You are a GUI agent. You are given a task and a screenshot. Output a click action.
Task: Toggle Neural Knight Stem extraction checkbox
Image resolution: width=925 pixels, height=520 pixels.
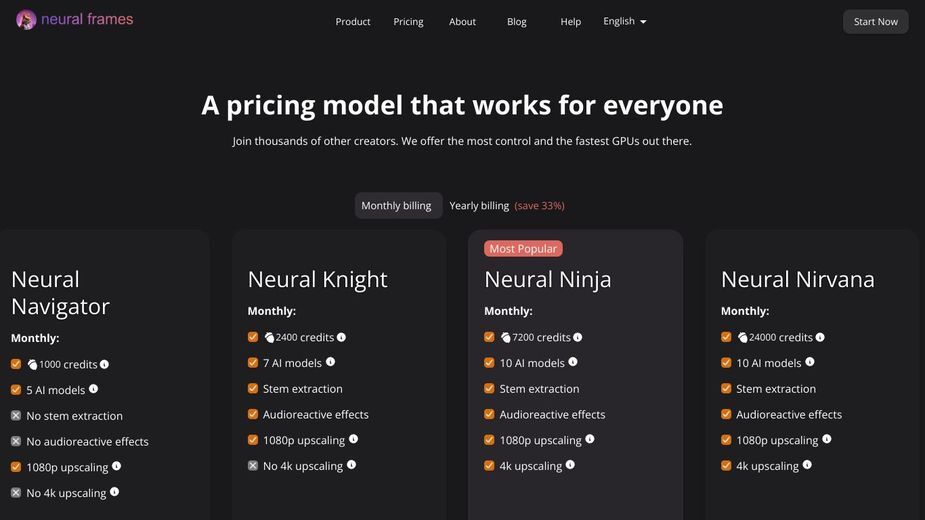[253, 388]
